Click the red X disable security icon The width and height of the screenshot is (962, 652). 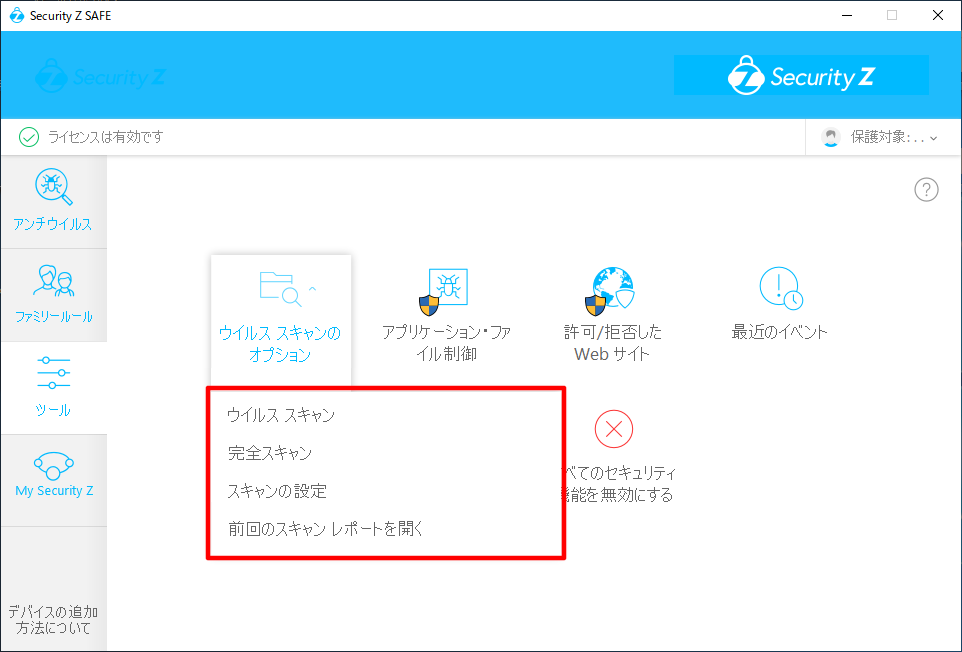(x=614, y=430)
